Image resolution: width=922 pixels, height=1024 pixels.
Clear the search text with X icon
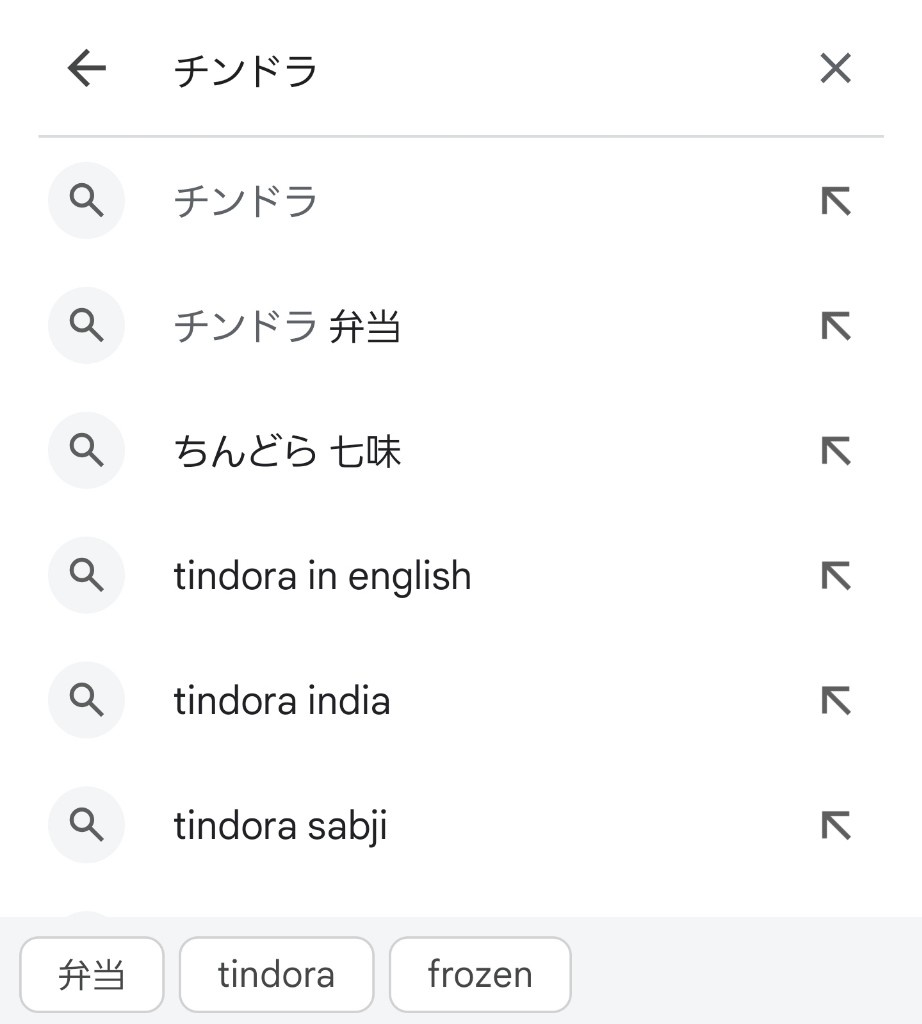(x=834, y=69)
